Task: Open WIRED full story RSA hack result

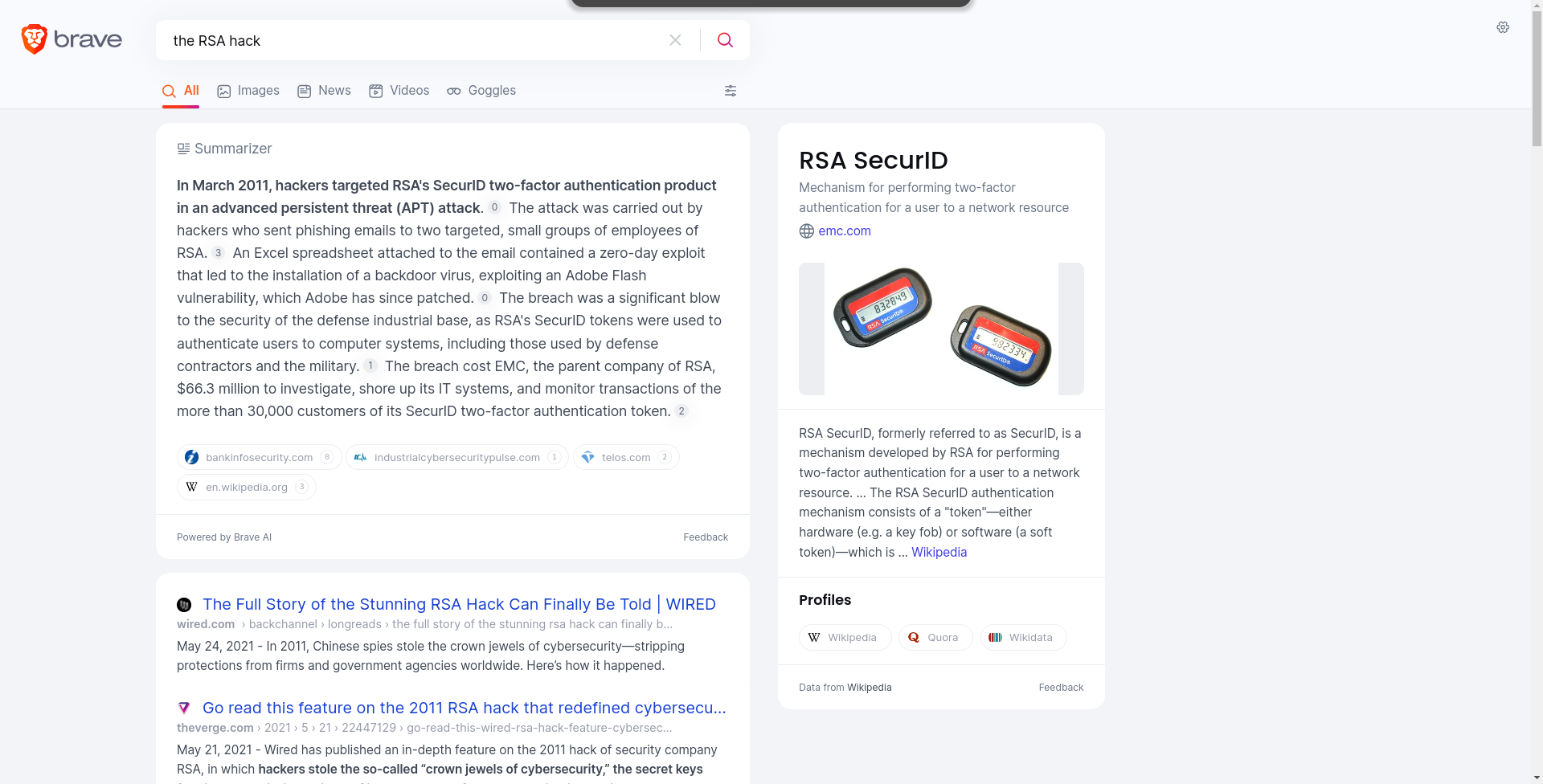Action: click(459, 604)
